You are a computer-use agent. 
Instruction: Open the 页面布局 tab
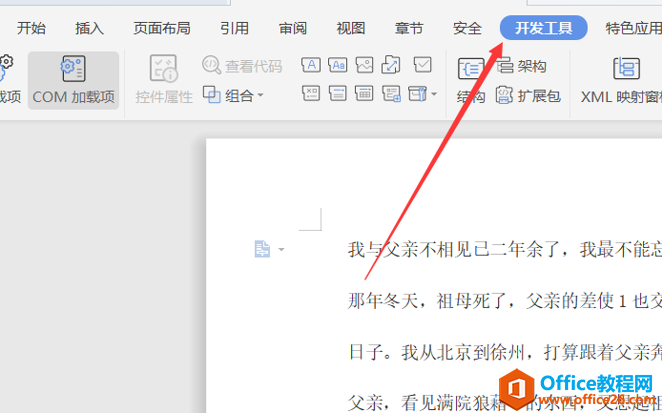(162, 28)
